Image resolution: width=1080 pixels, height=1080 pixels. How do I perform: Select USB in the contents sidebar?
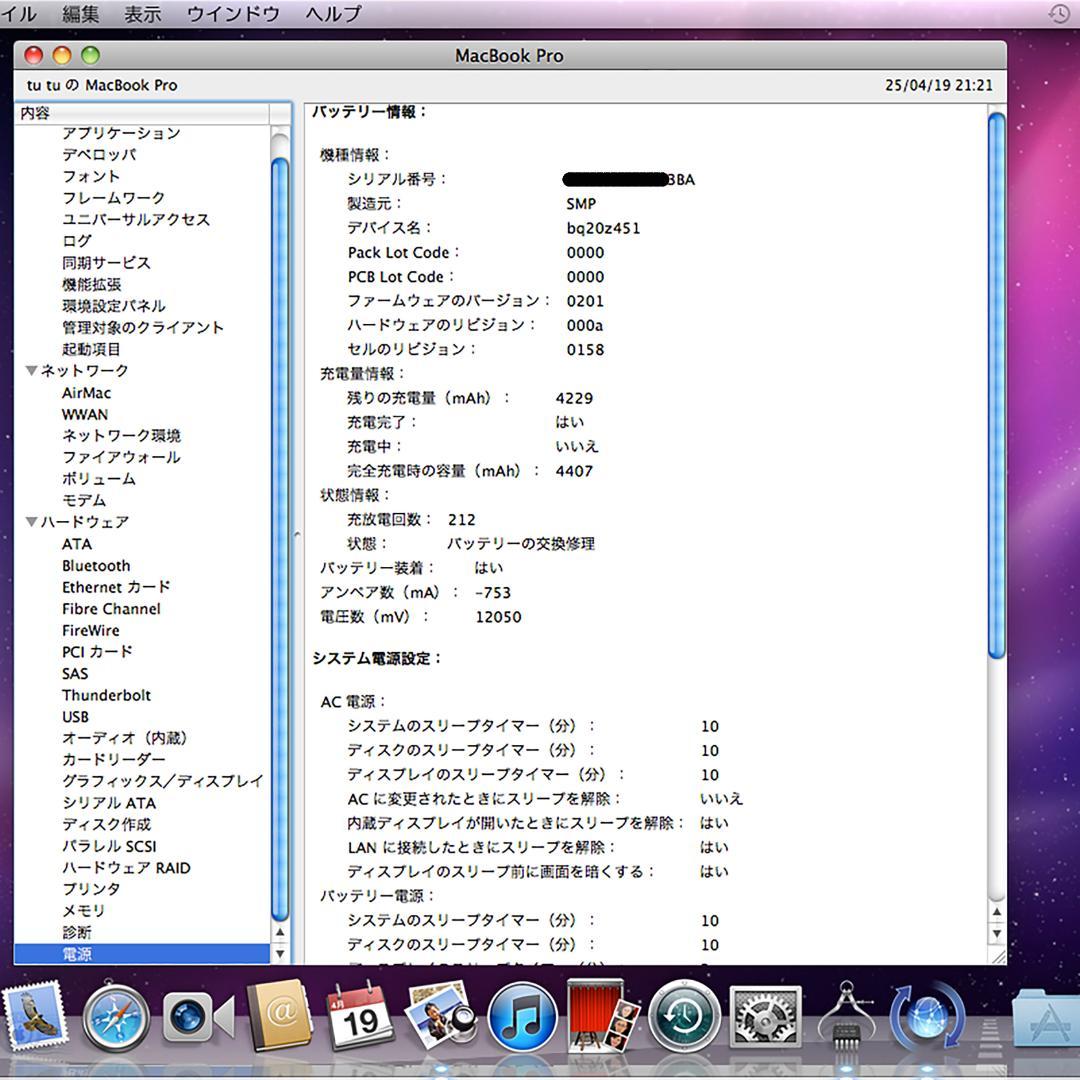74,716
